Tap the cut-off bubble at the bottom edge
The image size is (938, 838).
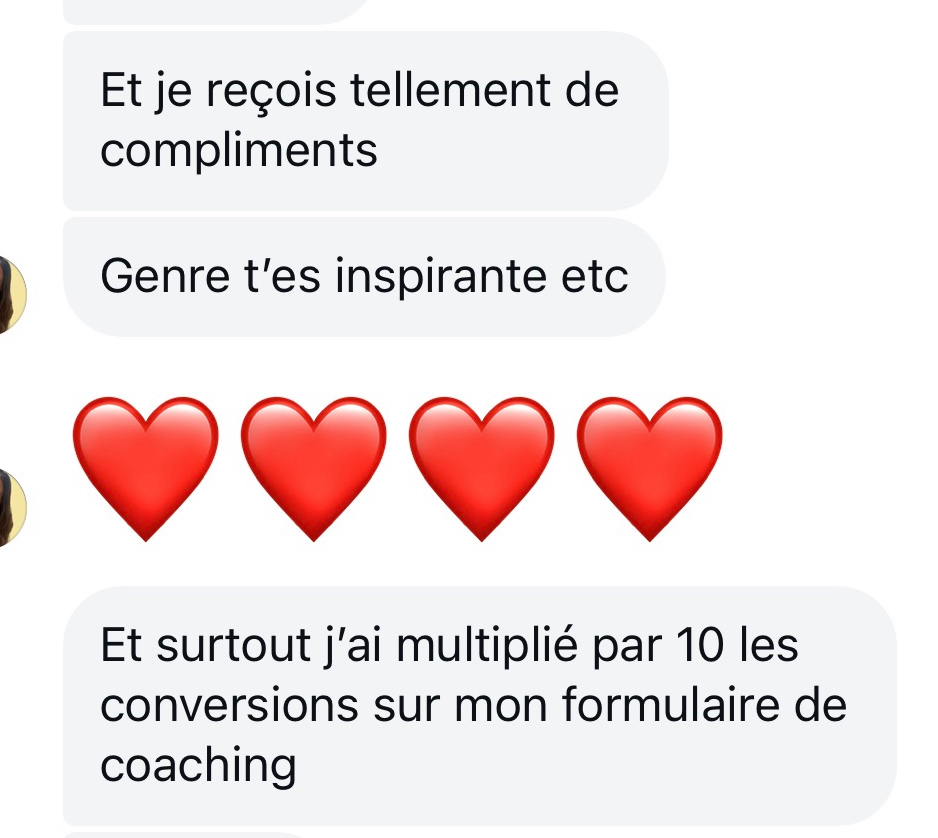pos(185,834)
